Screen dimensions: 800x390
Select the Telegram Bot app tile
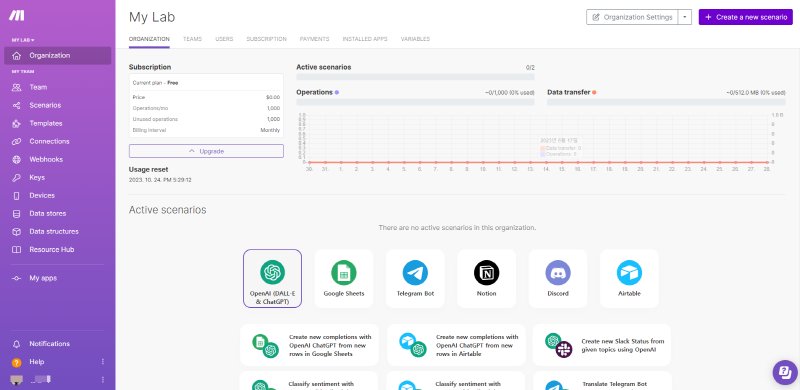pos(415,279)
